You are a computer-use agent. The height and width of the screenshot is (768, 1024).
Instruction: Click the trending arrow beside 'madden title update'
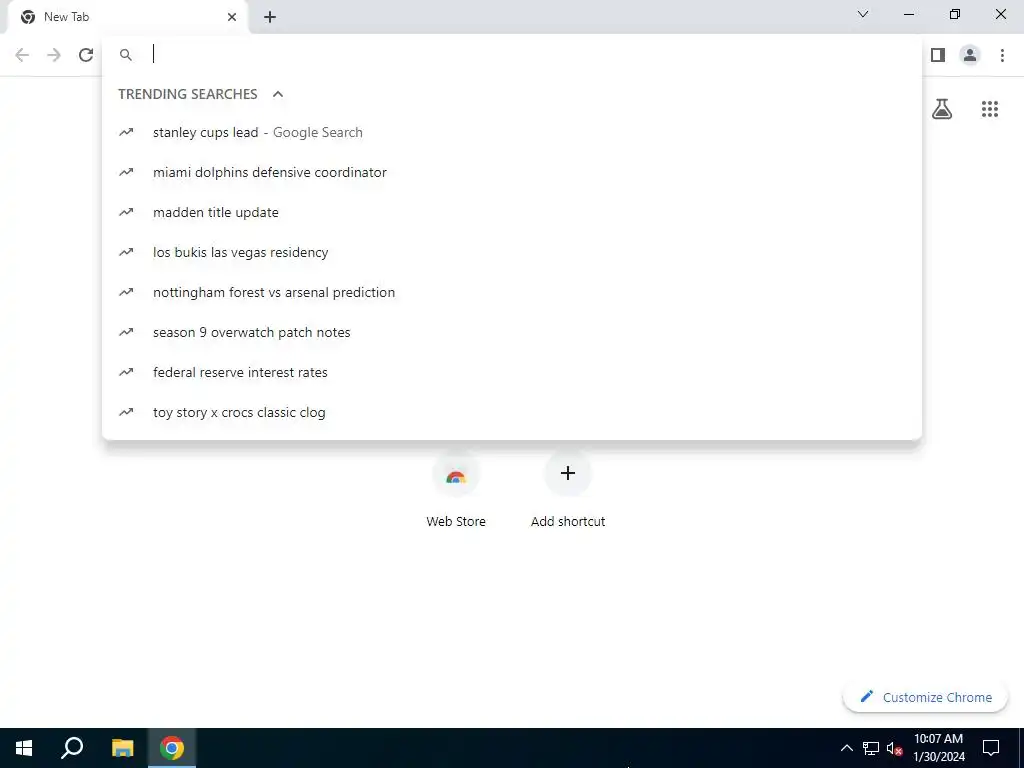(x=126, y=212)
